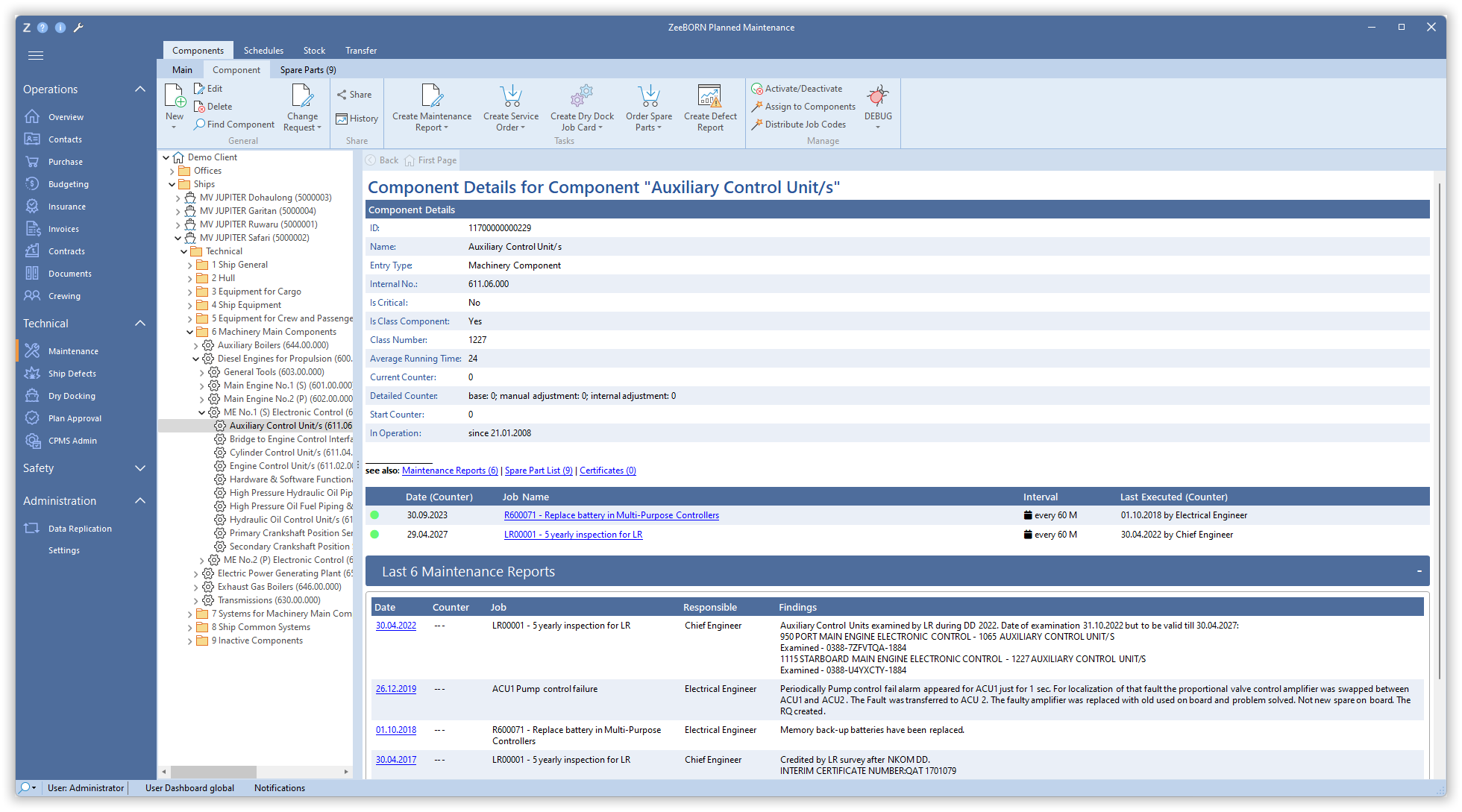Image resolution: width=1462 pixels, height=812 pixels.
Task: Click the DEBUG bug icon
Action: coord(878,97)
